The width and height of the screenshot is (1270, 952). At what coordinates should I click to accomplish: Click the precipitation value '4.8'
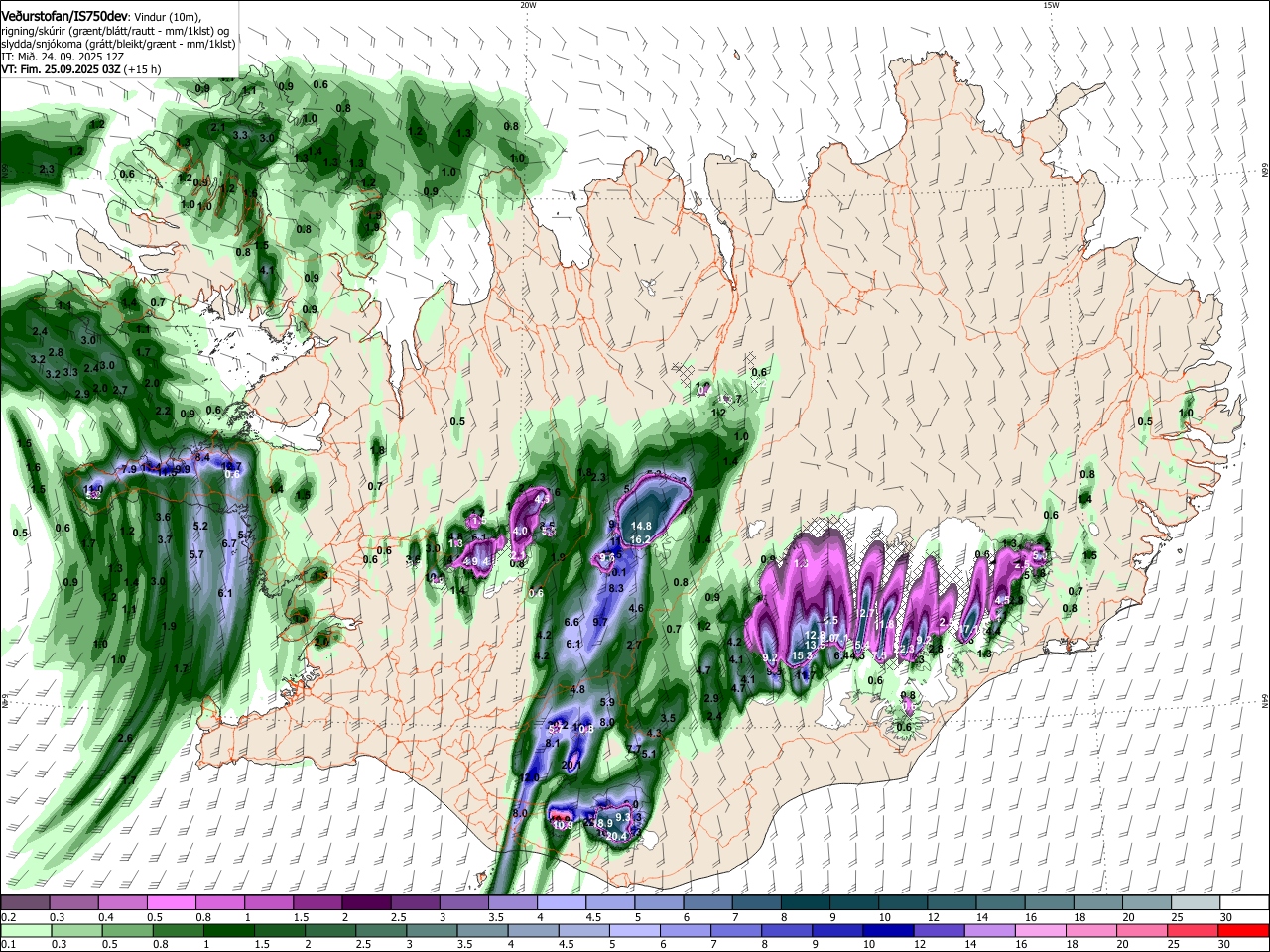(x=577, y=689)
